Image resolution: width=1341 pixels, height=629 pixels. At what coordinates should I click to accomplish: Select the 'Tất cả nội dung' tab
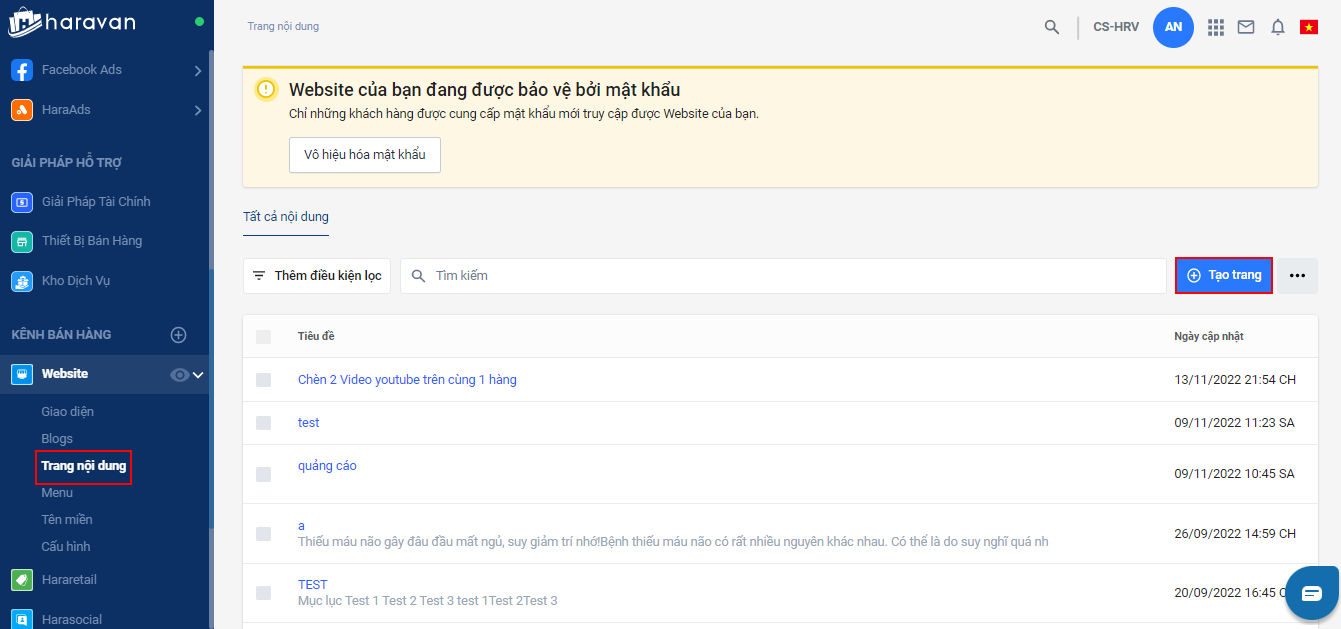tap(286, 217)
